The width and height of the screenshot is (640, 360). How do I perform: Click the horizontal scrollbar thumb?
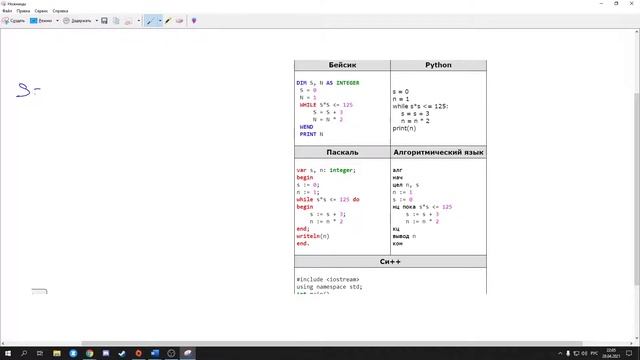[x=332, y=343]
